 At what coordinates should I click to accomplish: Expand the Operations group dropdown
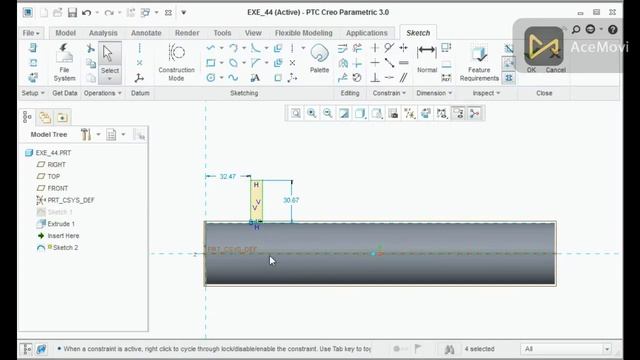(102, 93)
